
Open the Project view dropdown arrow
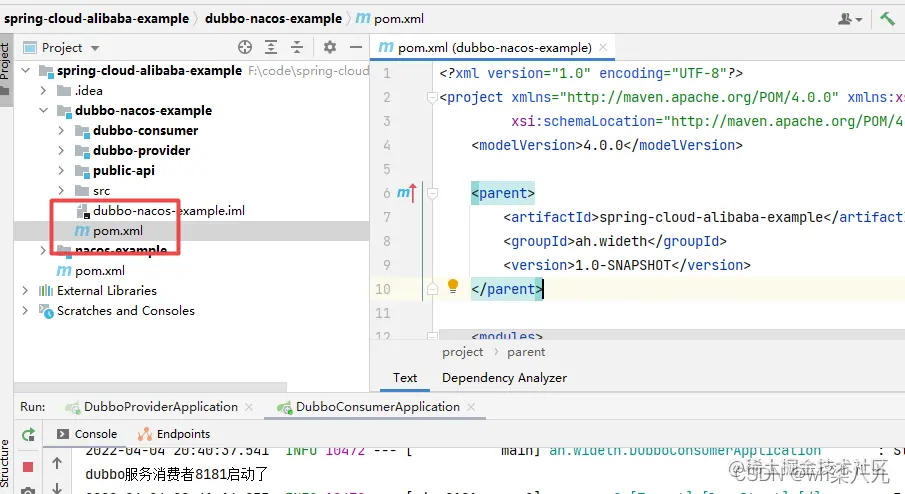pos(95,48)
